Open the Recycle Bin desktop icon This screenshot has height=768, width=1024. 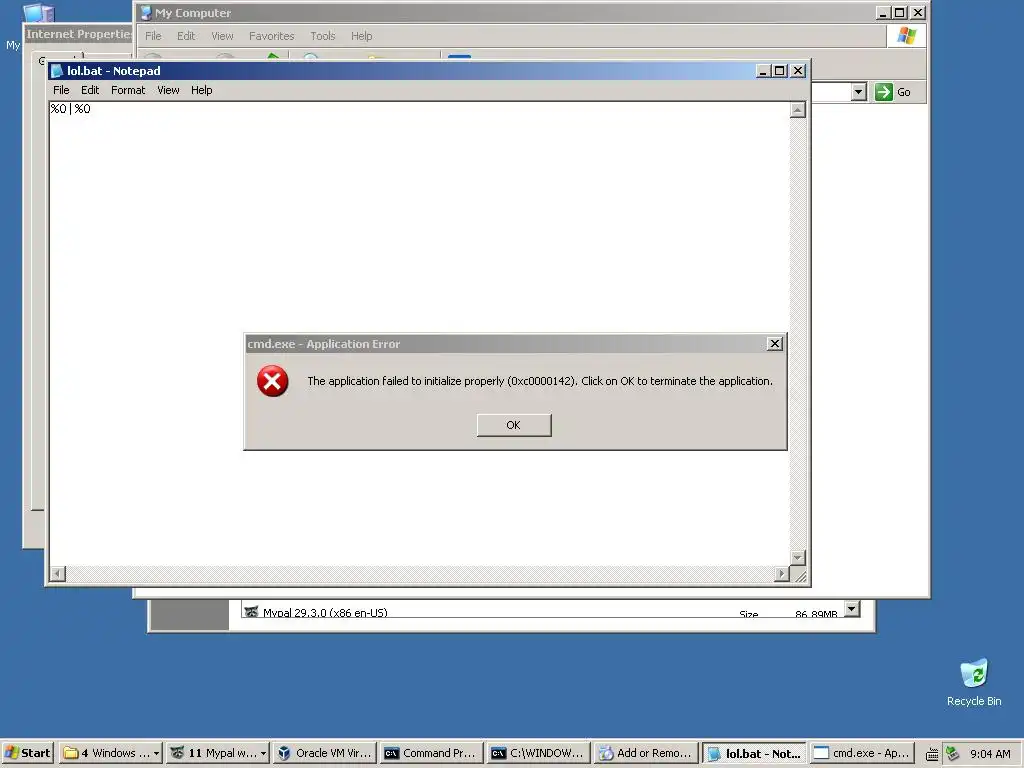pos(974,682)
